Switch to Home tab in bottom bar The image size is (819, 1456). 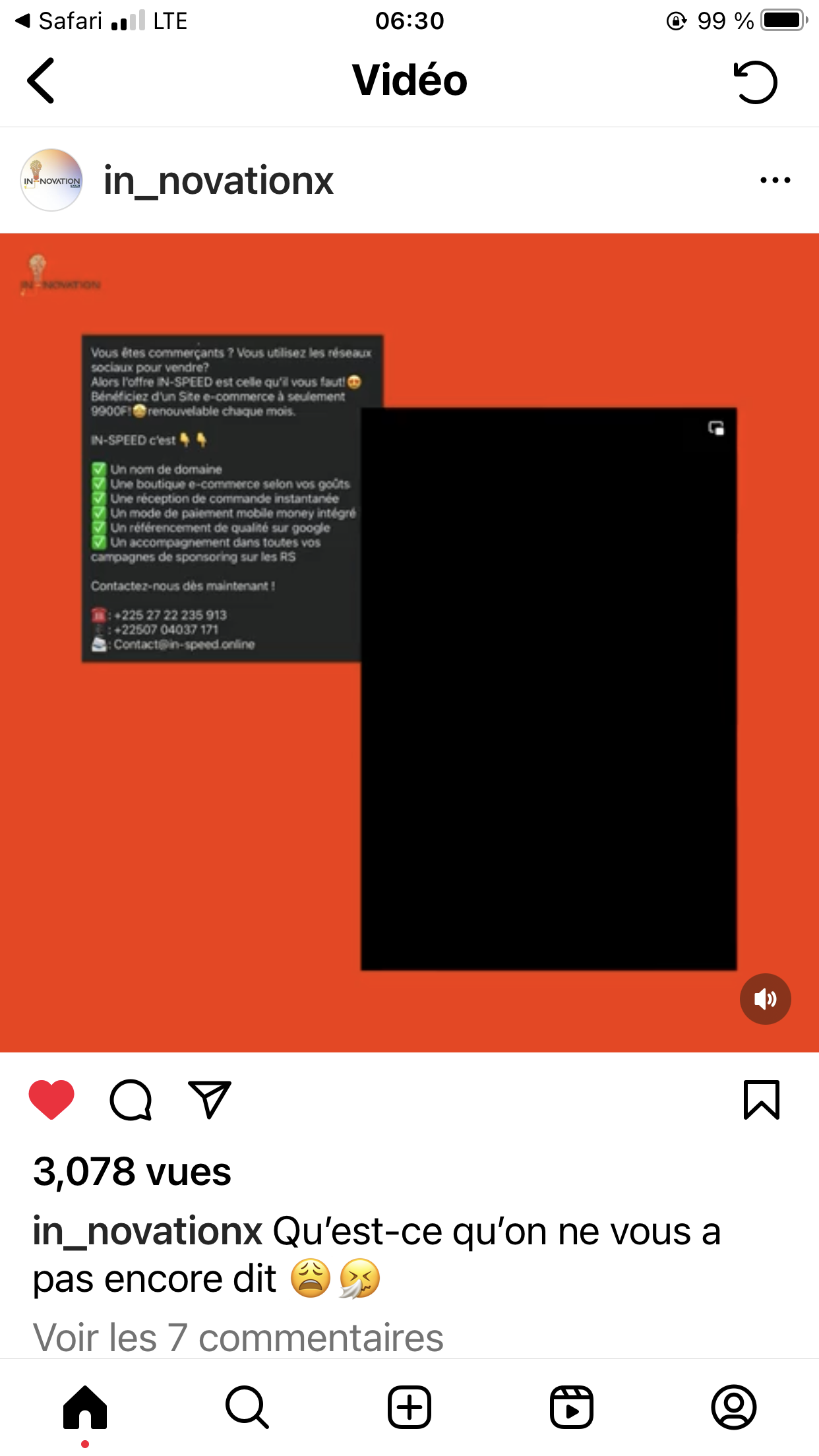(x=85, y=1407)
